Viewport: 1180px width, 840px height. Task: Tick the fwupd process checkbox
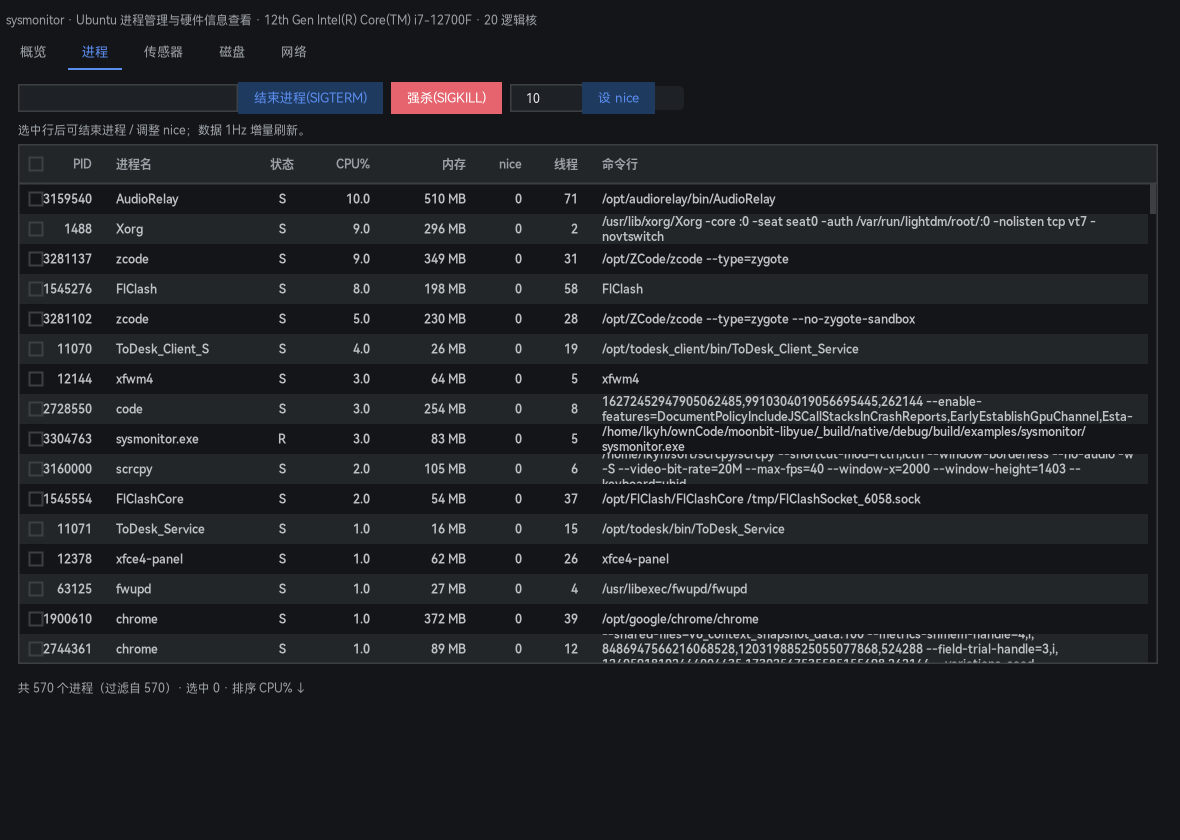[x=35, y=589]
